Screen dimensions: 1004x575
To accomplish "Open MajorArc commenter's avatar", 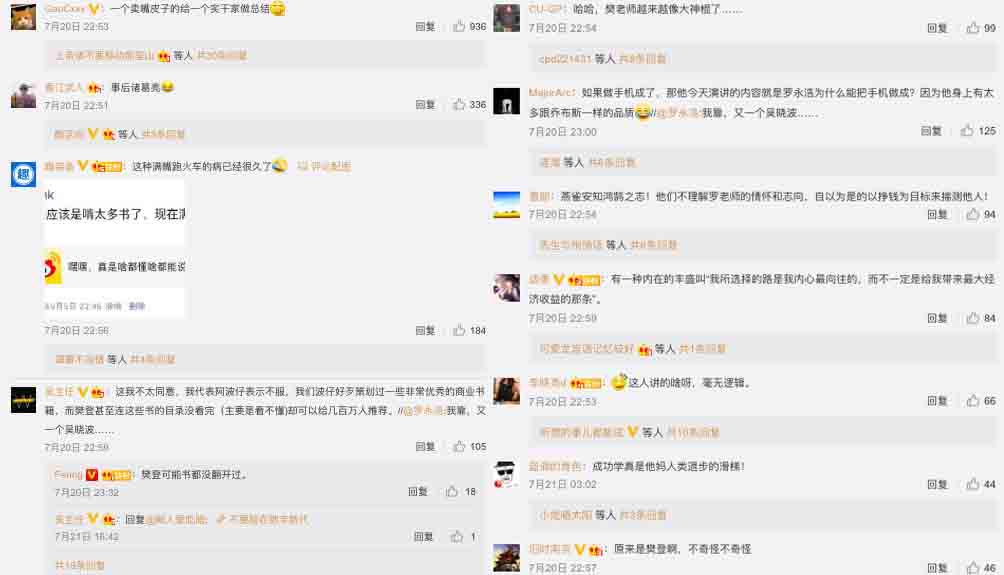I will coord(506,101).
